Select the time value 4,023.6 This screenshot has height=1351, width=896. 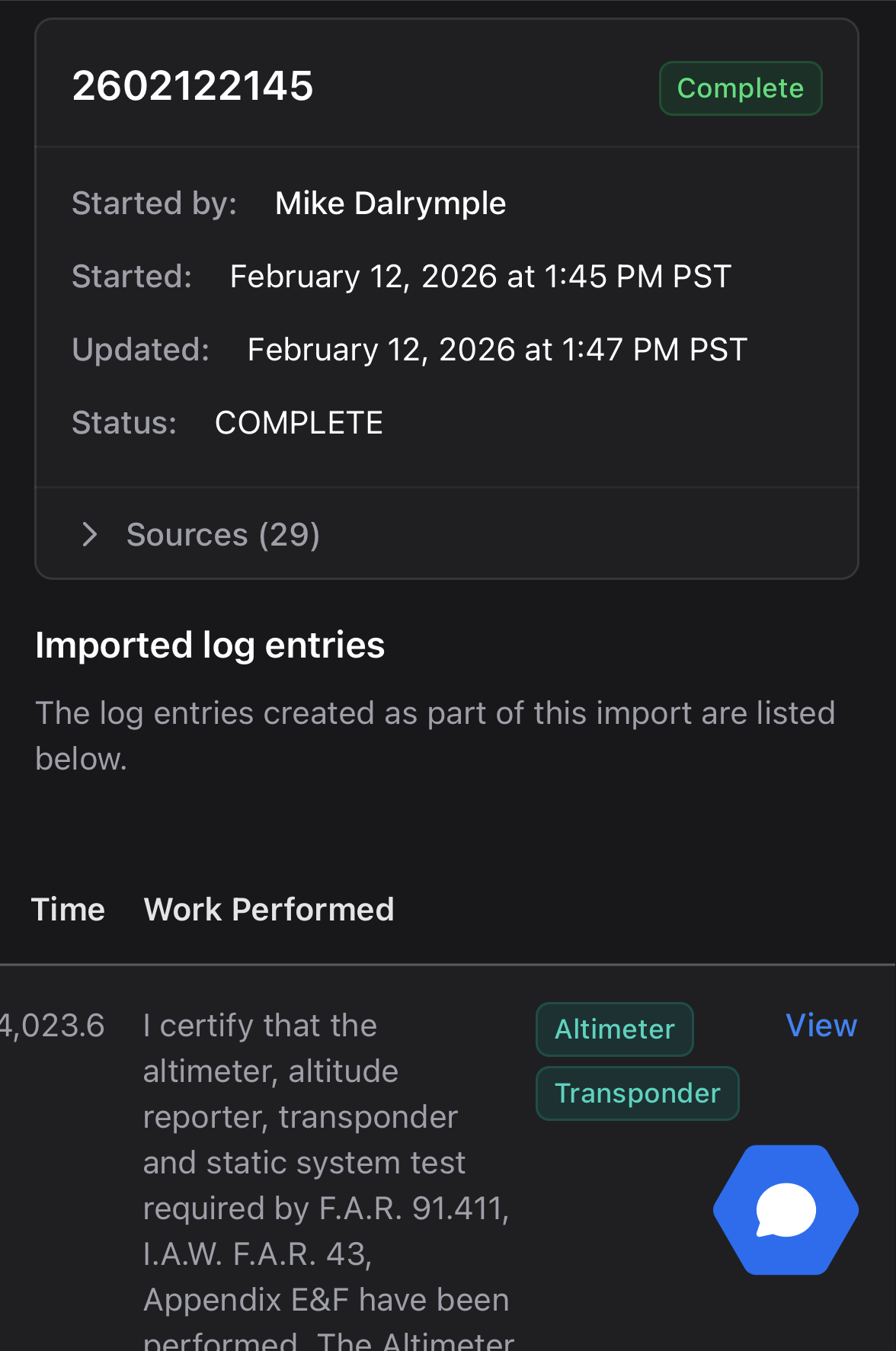click(x=53, y=1026)
